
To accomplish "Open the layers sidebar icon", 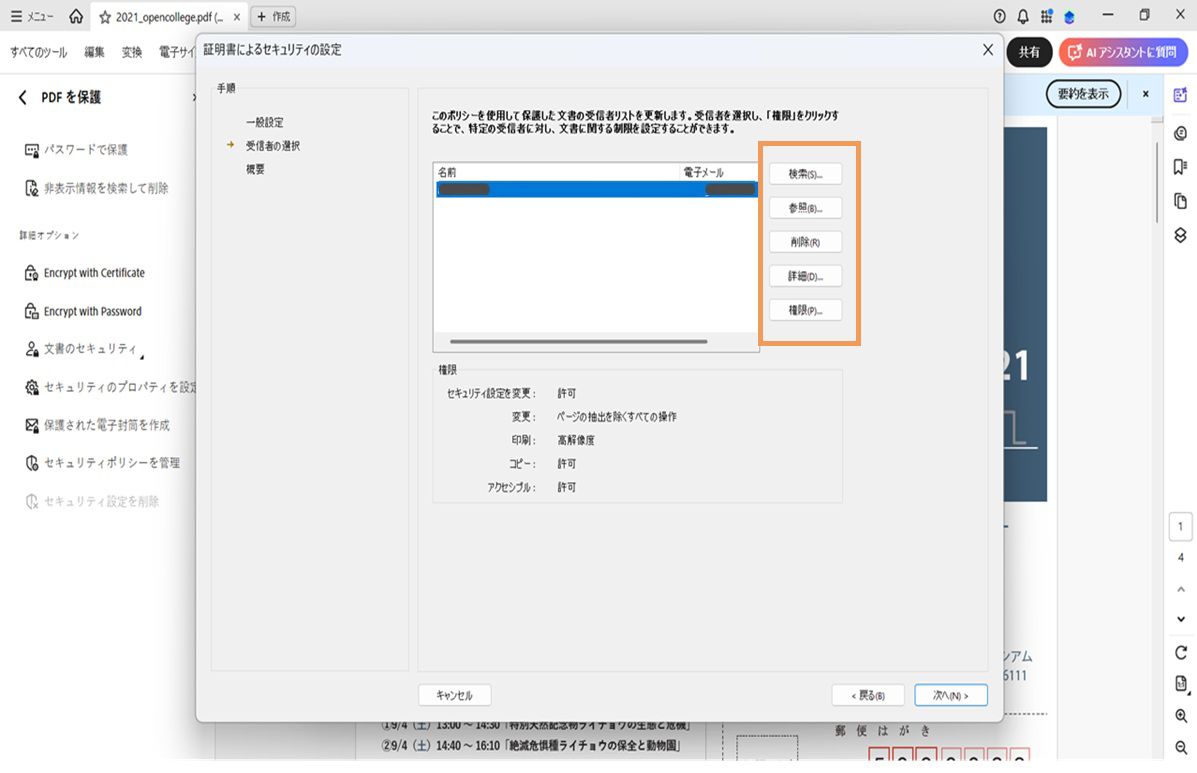I will pos(1180,235).
